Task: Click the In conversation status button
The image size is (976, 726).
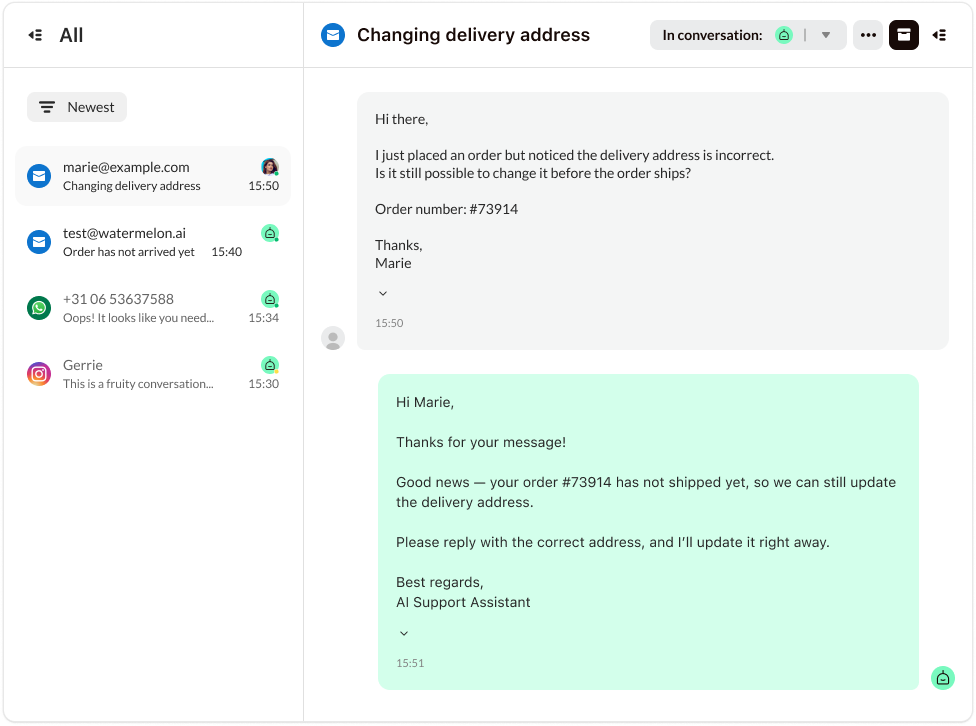Action: click(712, 35)
